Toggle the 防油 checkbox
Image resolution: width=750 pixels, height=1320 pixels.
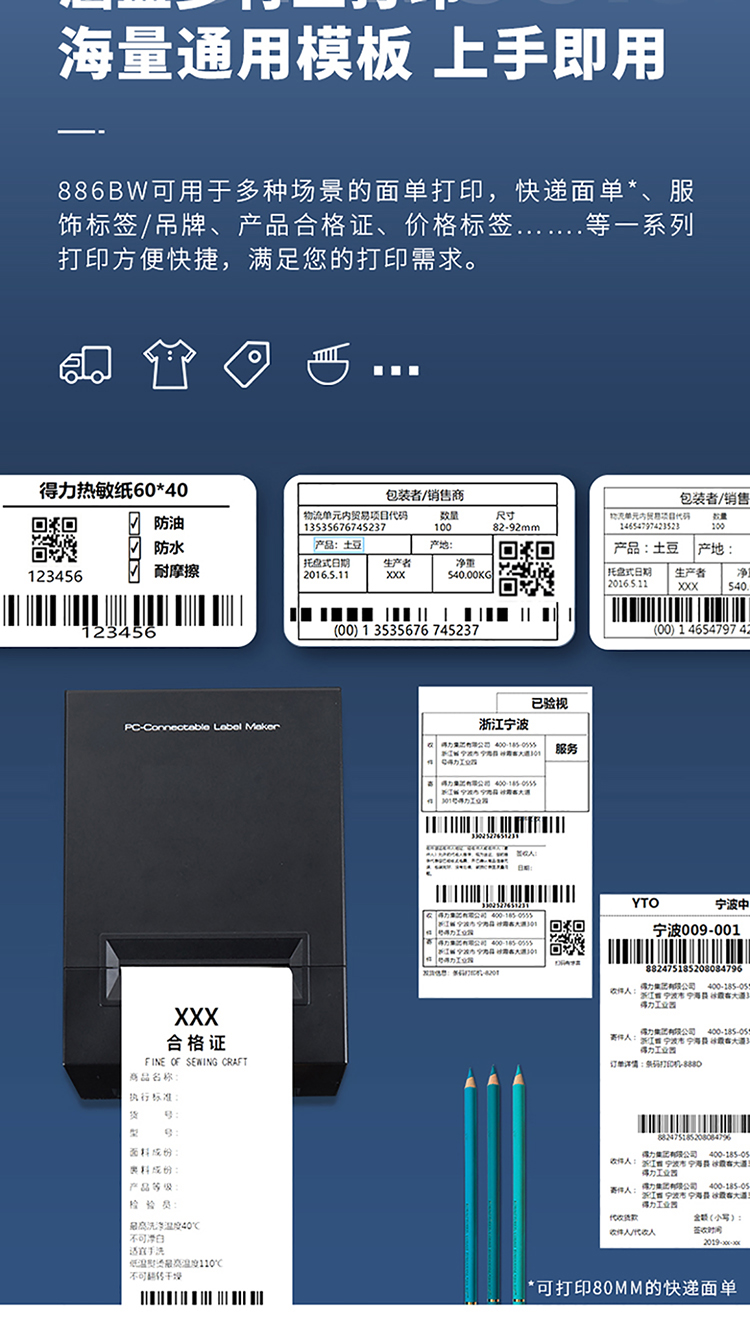pos(135,523)
